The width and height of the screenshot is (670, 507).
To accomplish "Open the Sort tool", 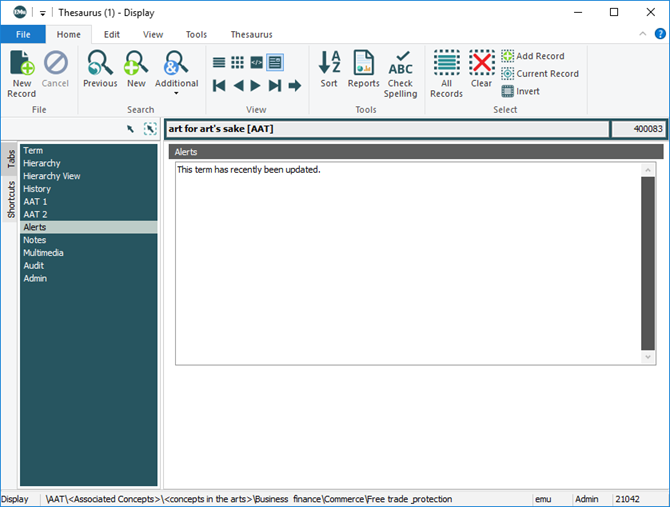I will click(329, 72).
